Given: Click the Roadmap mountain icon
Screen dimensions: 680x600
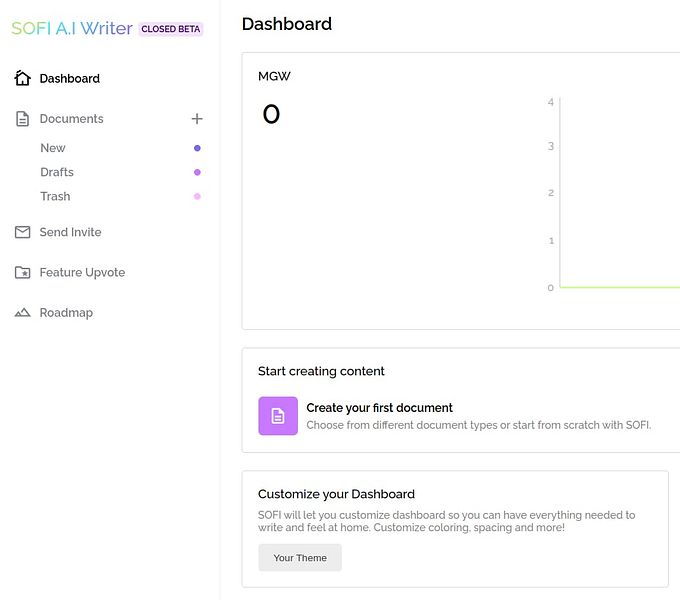Looking at the screenshot, I should pyautogui.click(x=22, y=312).
